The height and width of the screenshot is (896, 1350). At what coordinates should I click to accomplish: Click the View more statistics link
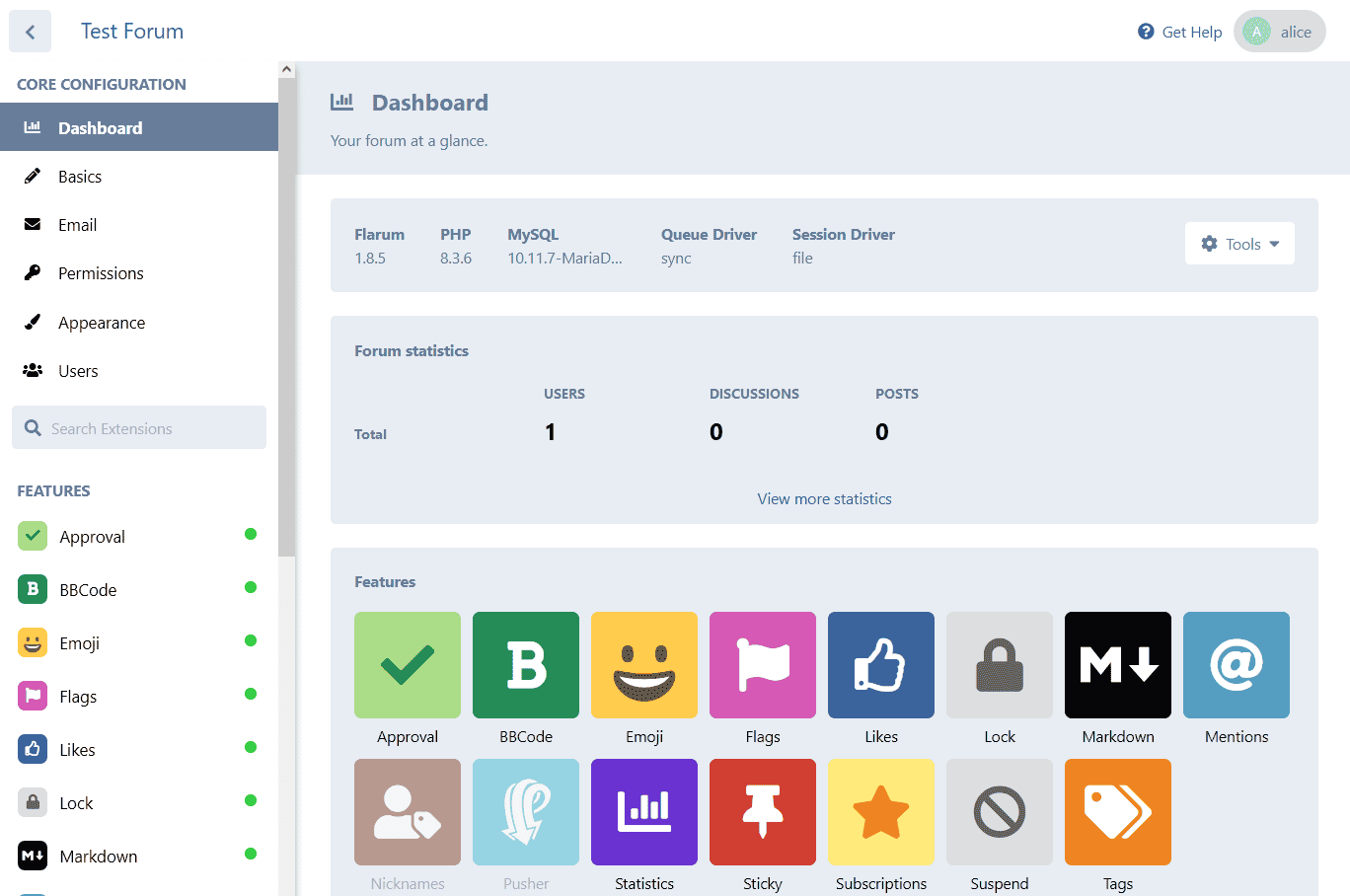824,499
